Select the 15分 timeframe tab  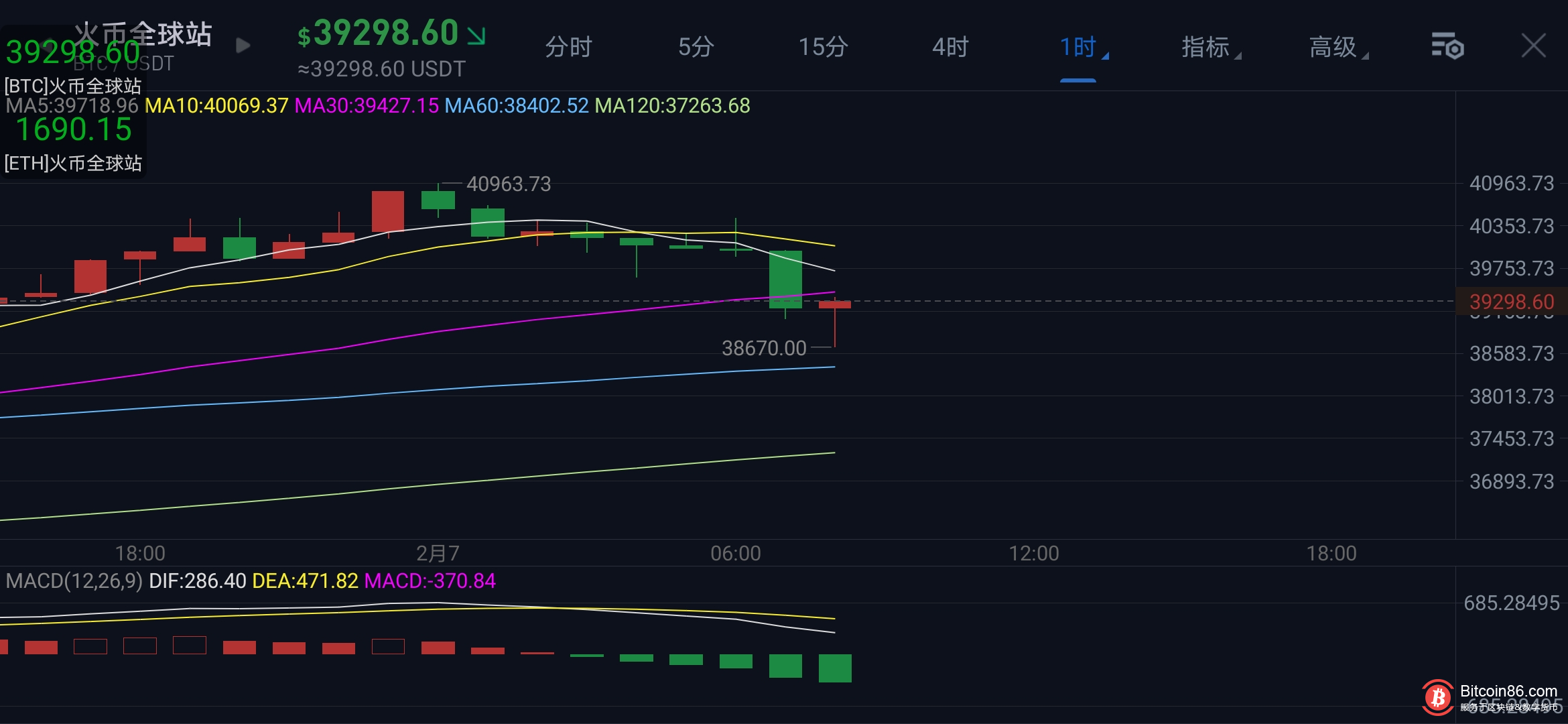pos(823,47)
